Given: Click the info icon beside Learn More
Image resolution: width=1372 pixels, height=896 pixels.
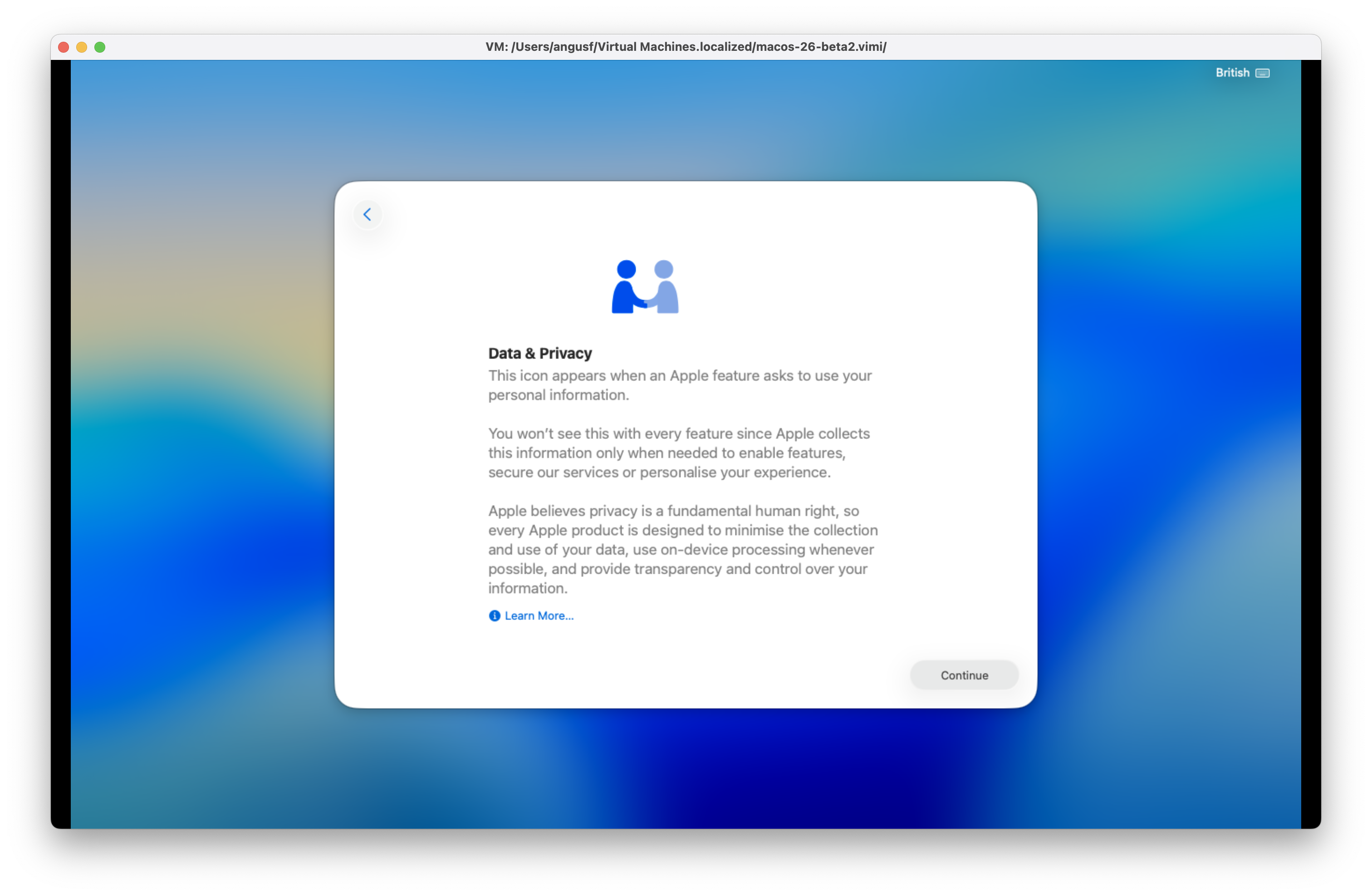Looking at the screenshot, I should point(494,616).
